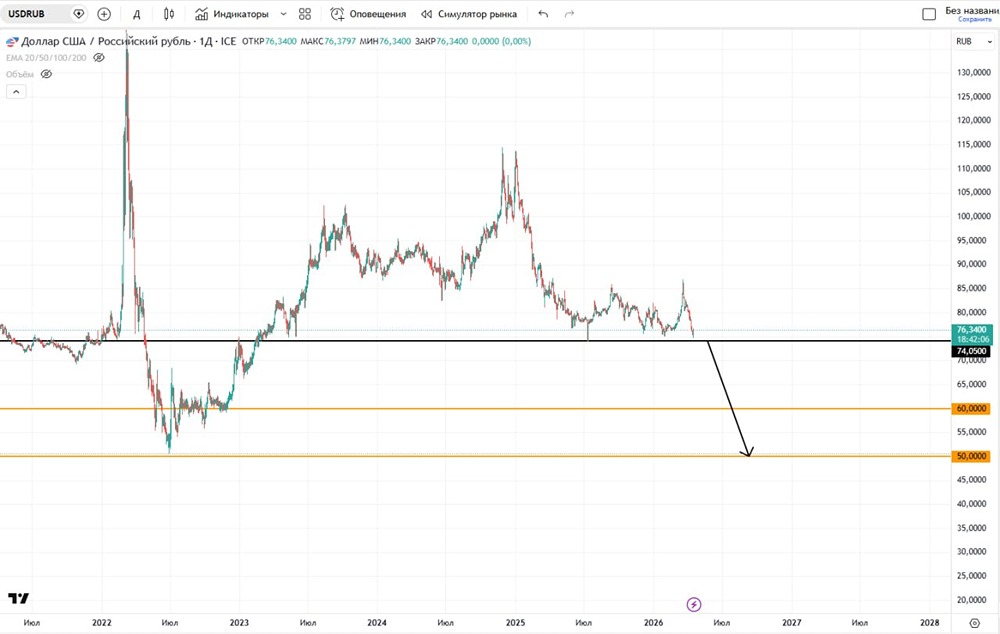Open chart settings gear at bottom right
Viewport: 1000px width, 634px height.
pyautogui.click(x=974, y=623)
